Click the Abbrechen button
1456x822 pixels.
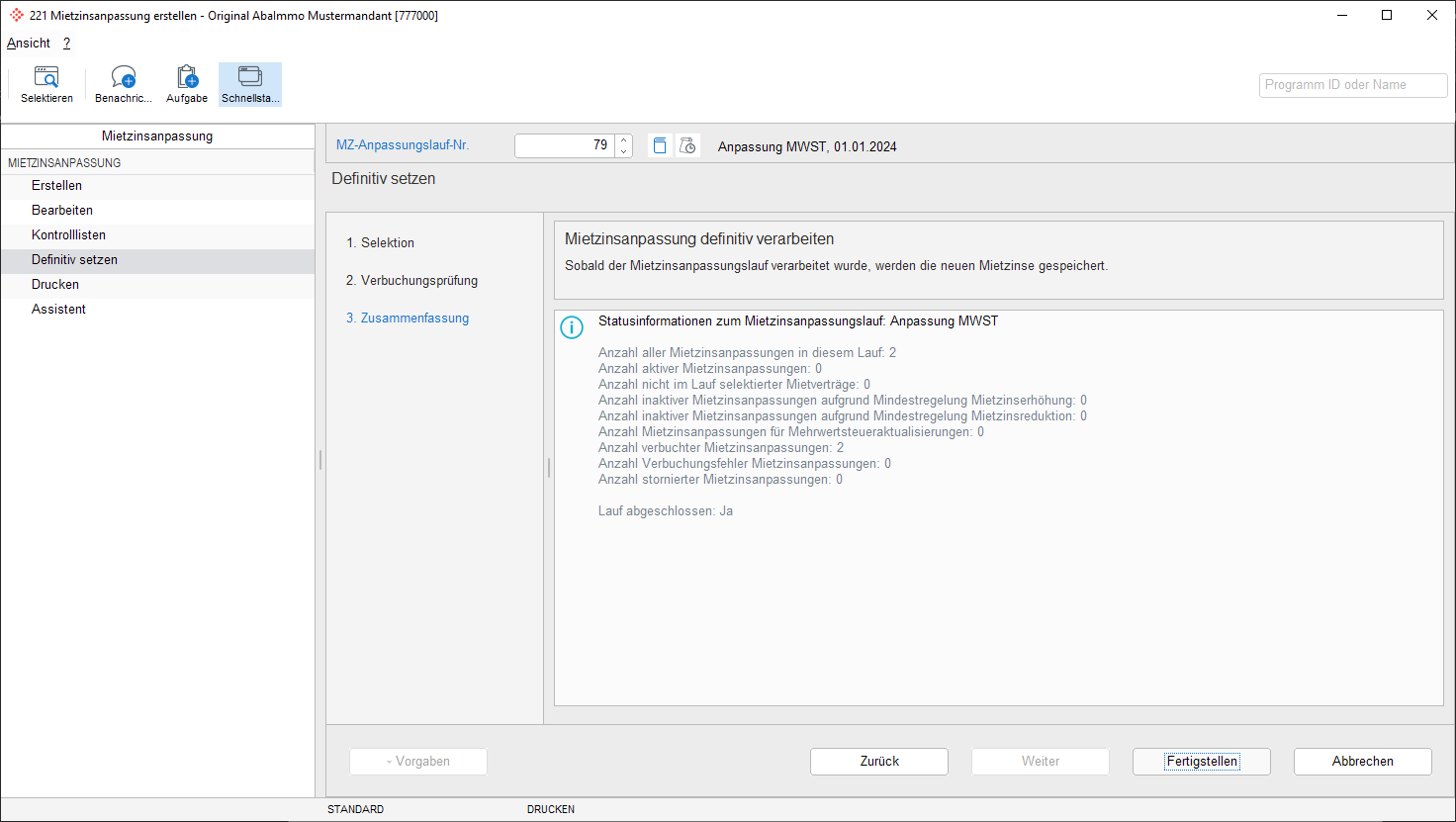[1363, 762]
